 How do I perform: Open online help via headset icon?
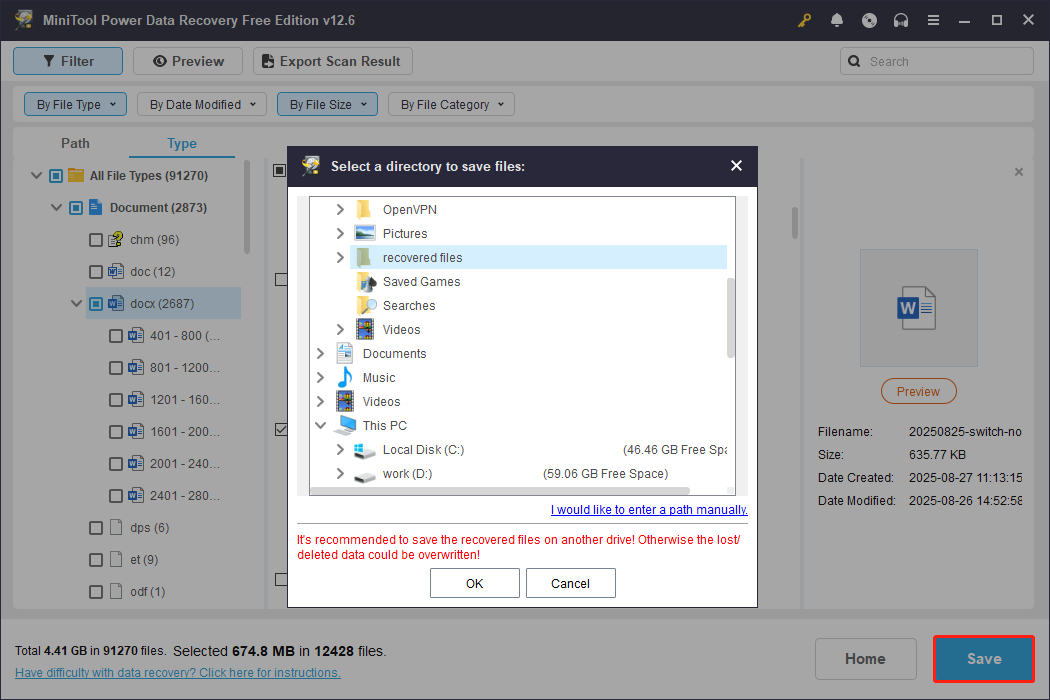click(900, 19)
